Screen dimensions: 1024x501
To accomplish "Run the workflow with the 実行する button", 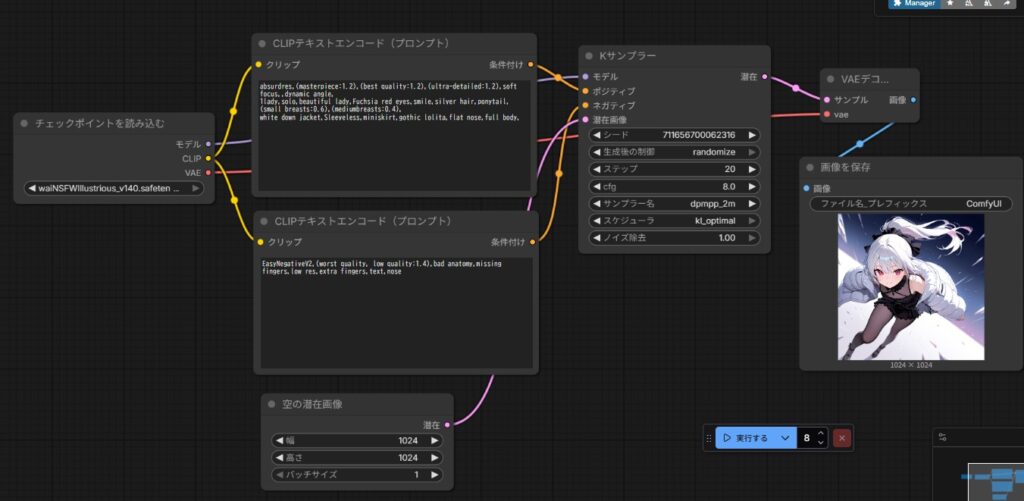I will (x=745, y=438).
